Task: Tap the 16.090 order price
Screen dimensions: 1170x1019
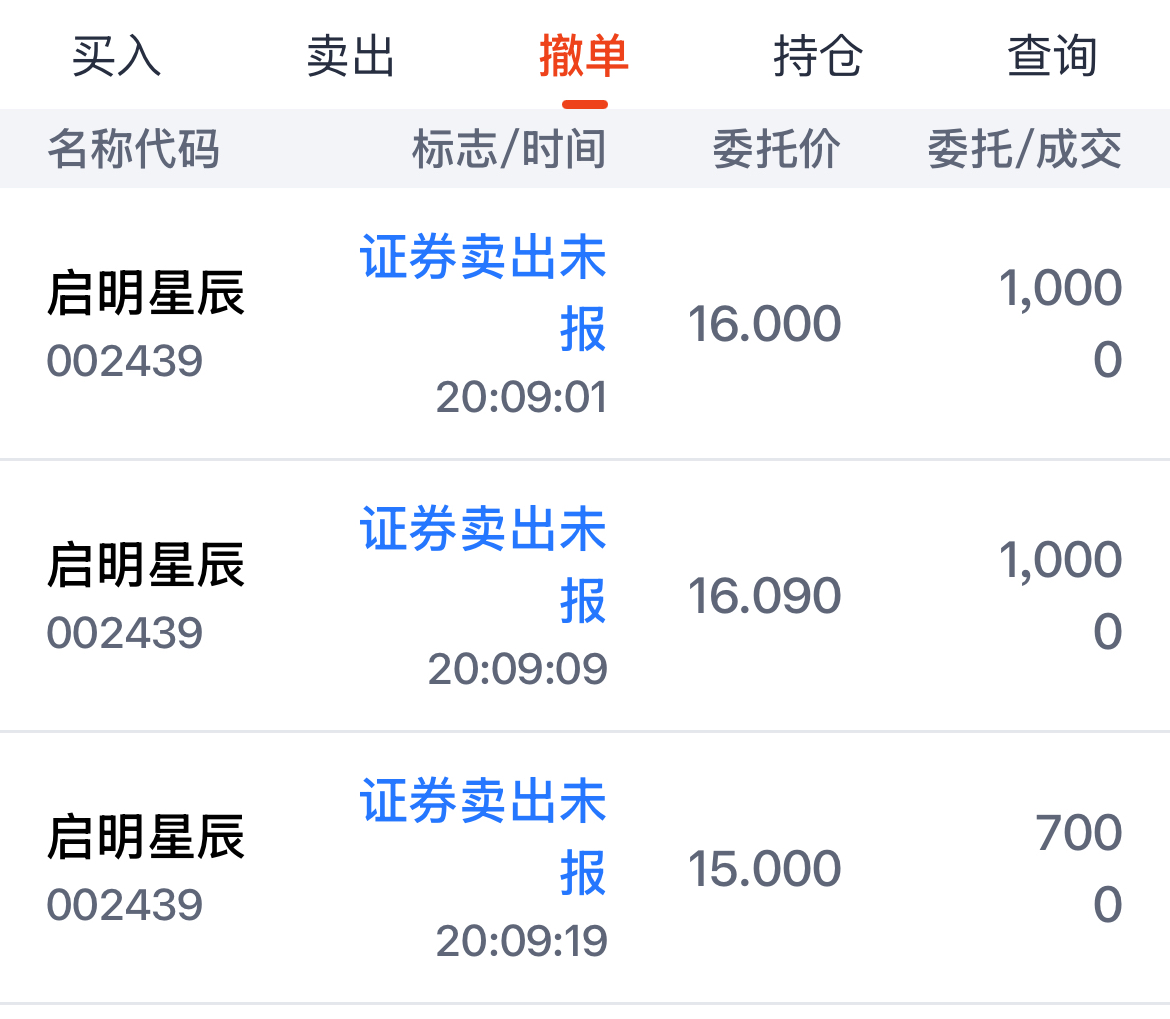Action: pos(765,597)
